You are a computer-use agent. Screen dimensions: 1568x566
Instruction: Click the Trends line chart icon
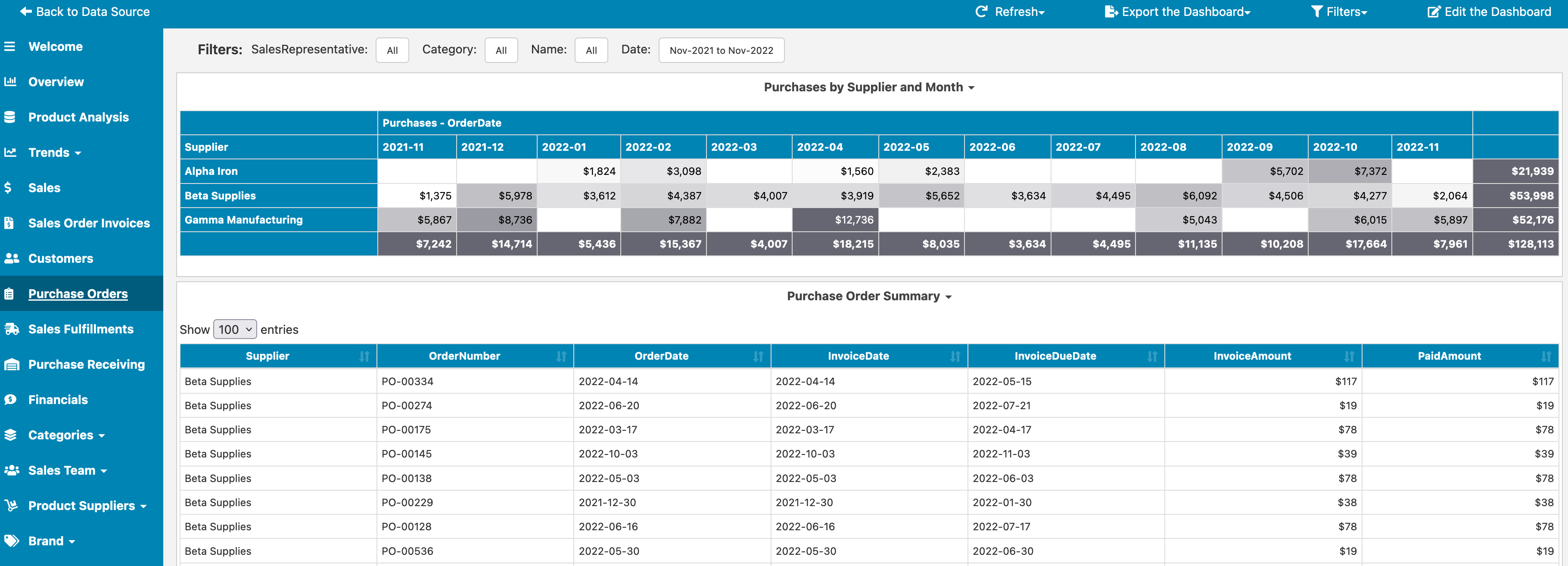tap(10, 152)
